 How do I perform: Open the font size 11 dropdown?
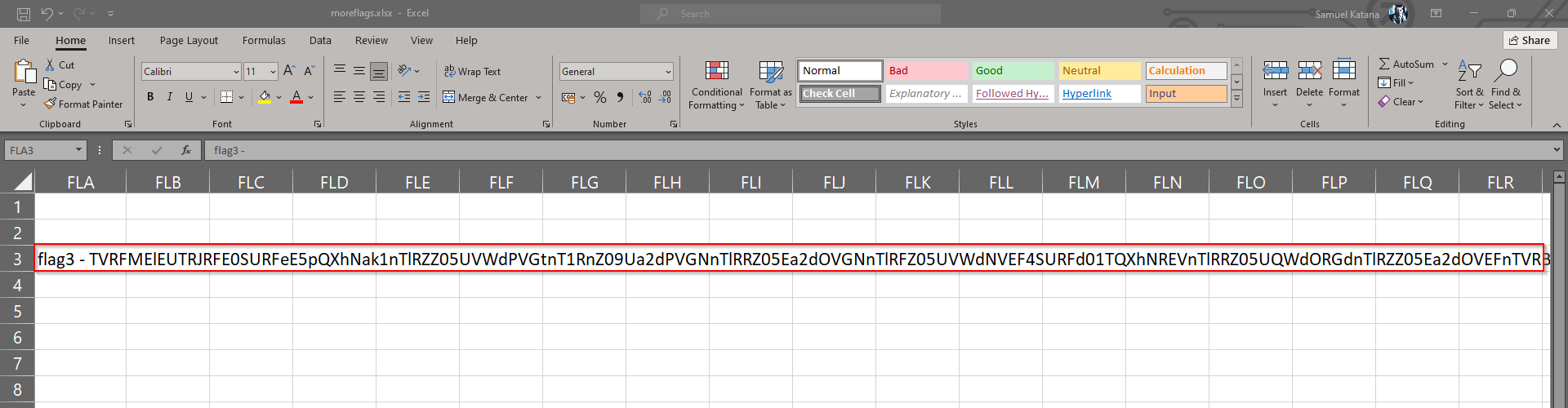pyautogui.click(x=273, y=72)
